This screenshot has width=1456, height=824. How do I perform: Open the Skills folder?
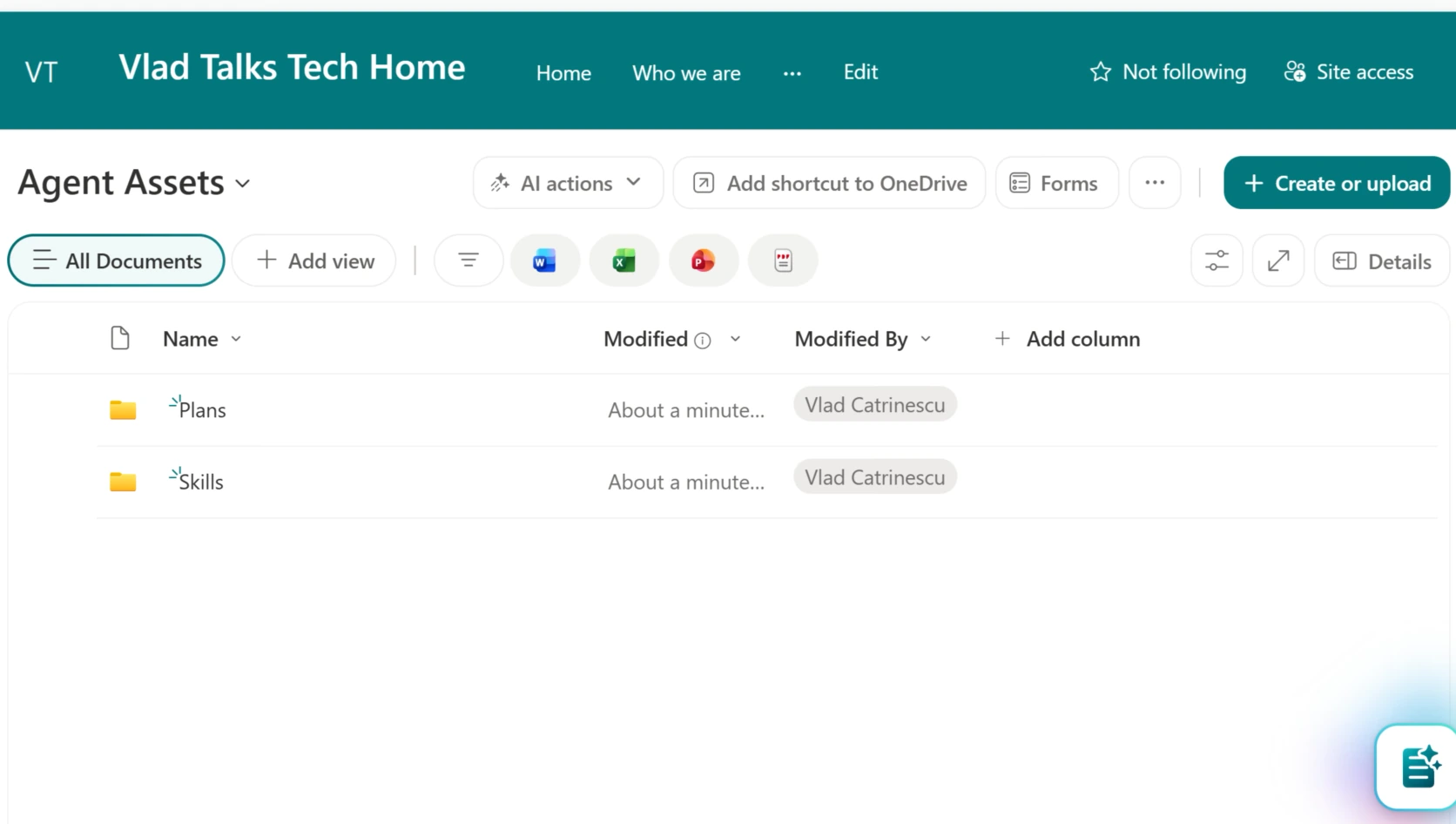(x=201, y=482)
